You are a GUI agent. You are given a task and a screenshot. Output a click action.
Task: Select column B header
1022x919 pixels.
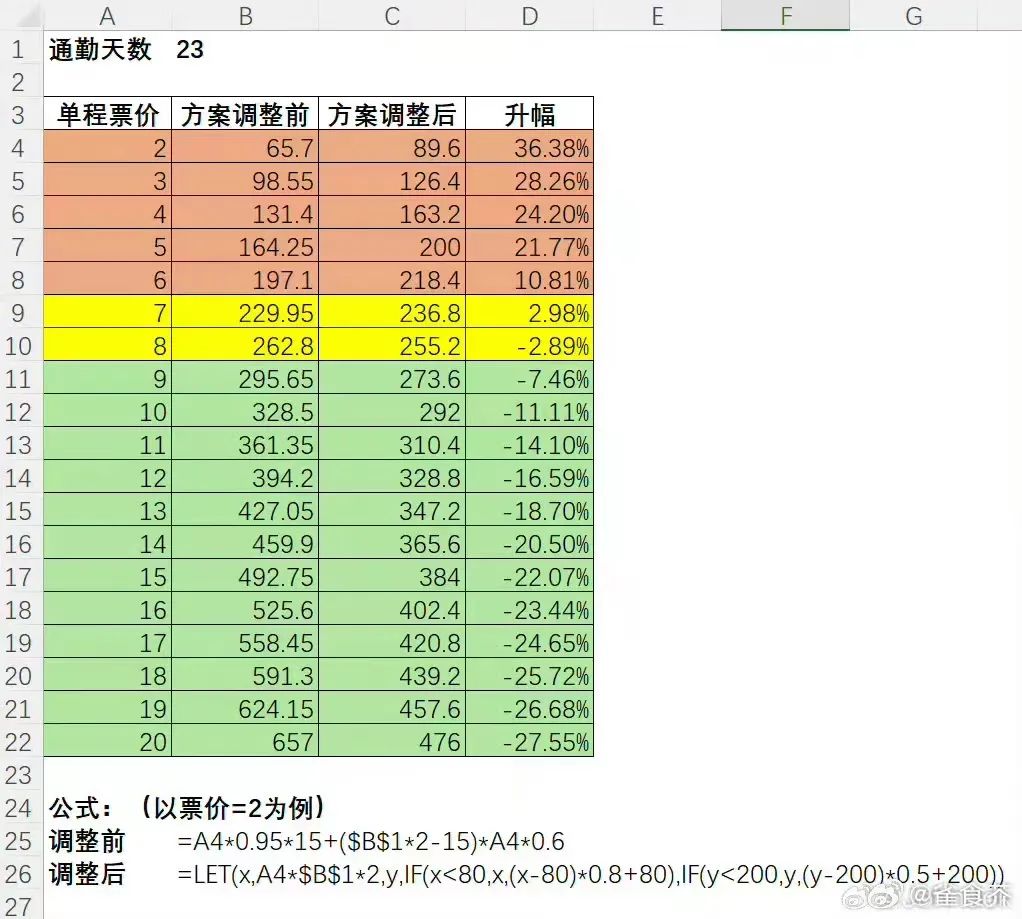click(x=245, y=15)
